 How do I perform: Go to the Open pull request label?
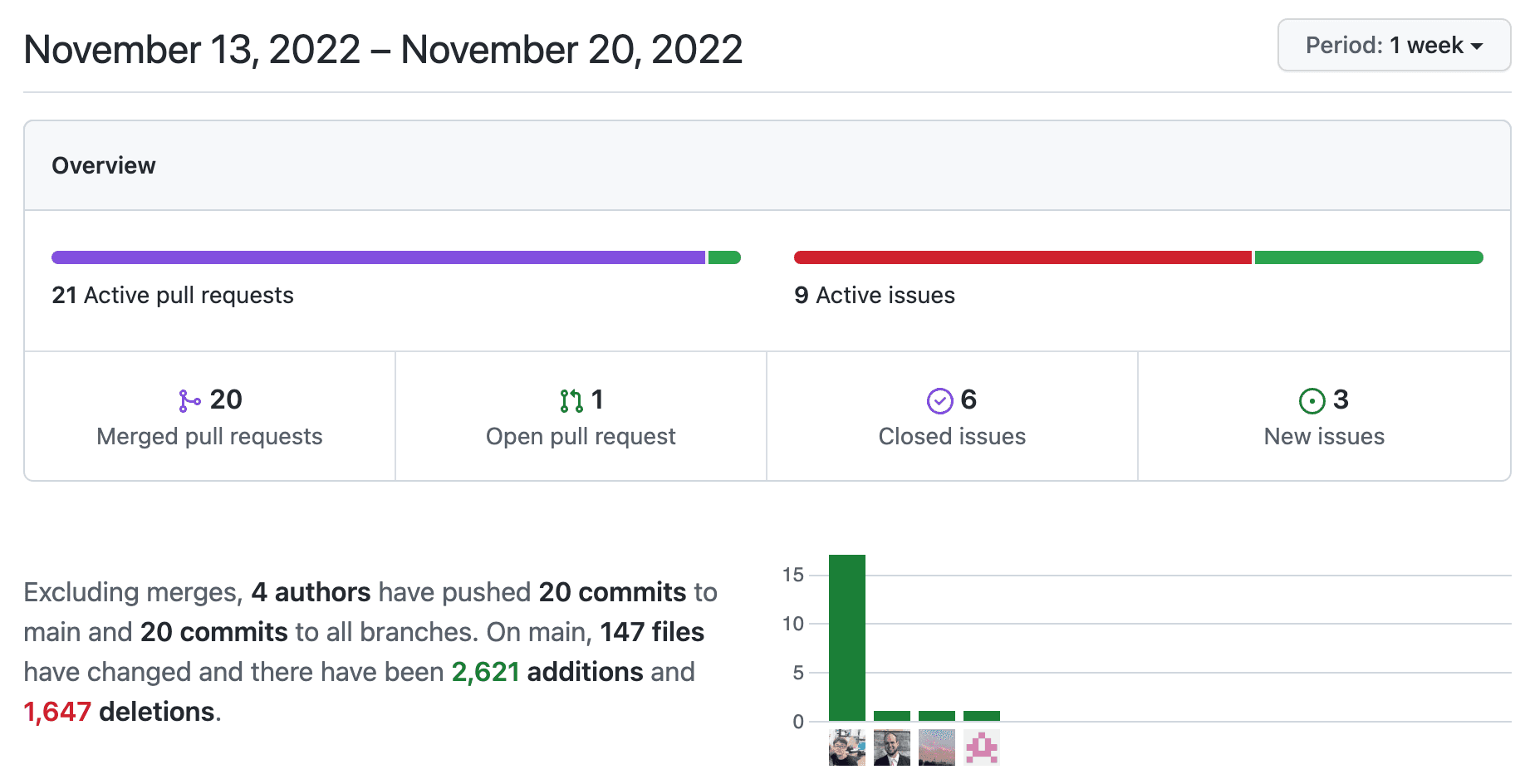point(581,437)
